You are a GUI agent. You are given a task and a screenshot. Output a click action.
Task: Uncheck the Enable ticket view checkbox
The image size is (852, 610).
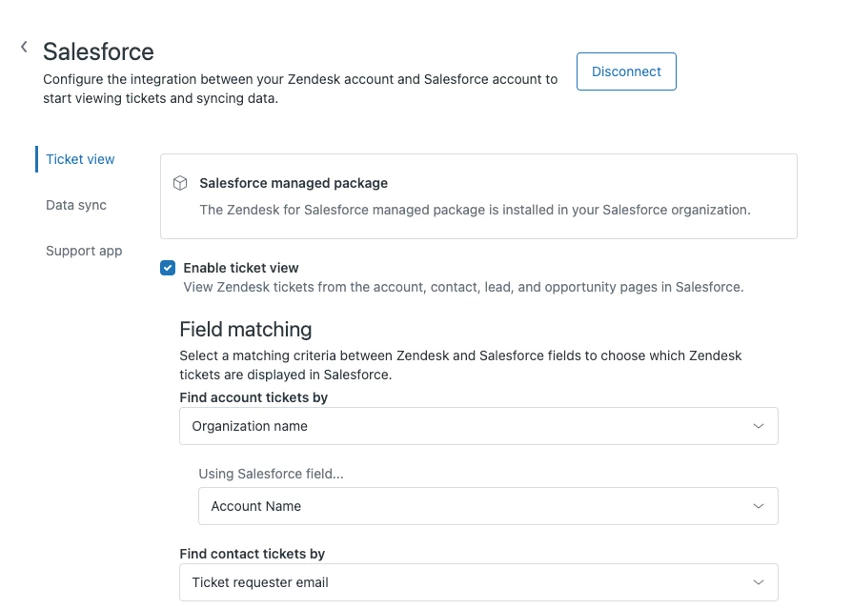point(168,268)
